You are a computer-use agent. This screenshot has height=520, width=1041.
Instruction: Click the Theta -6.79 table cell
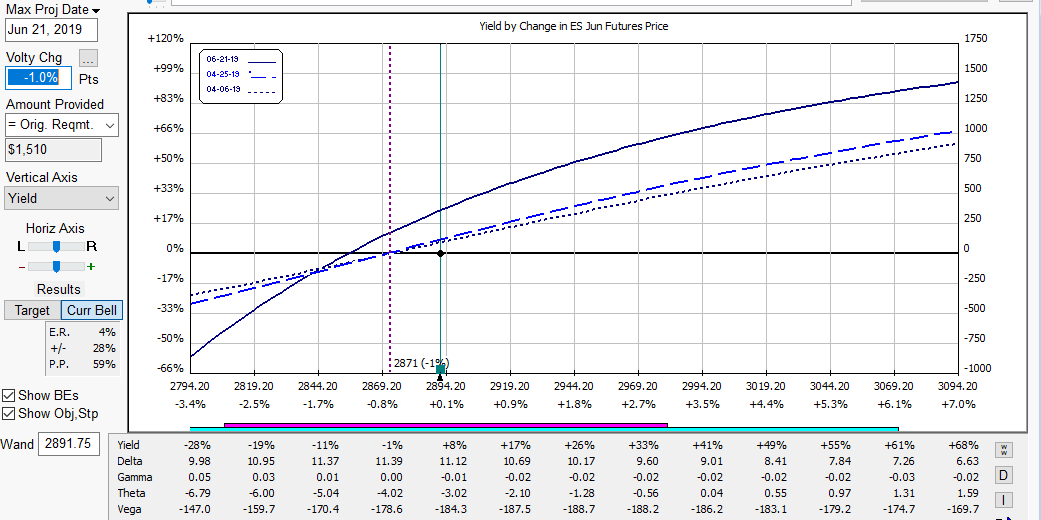coord(199,493)
